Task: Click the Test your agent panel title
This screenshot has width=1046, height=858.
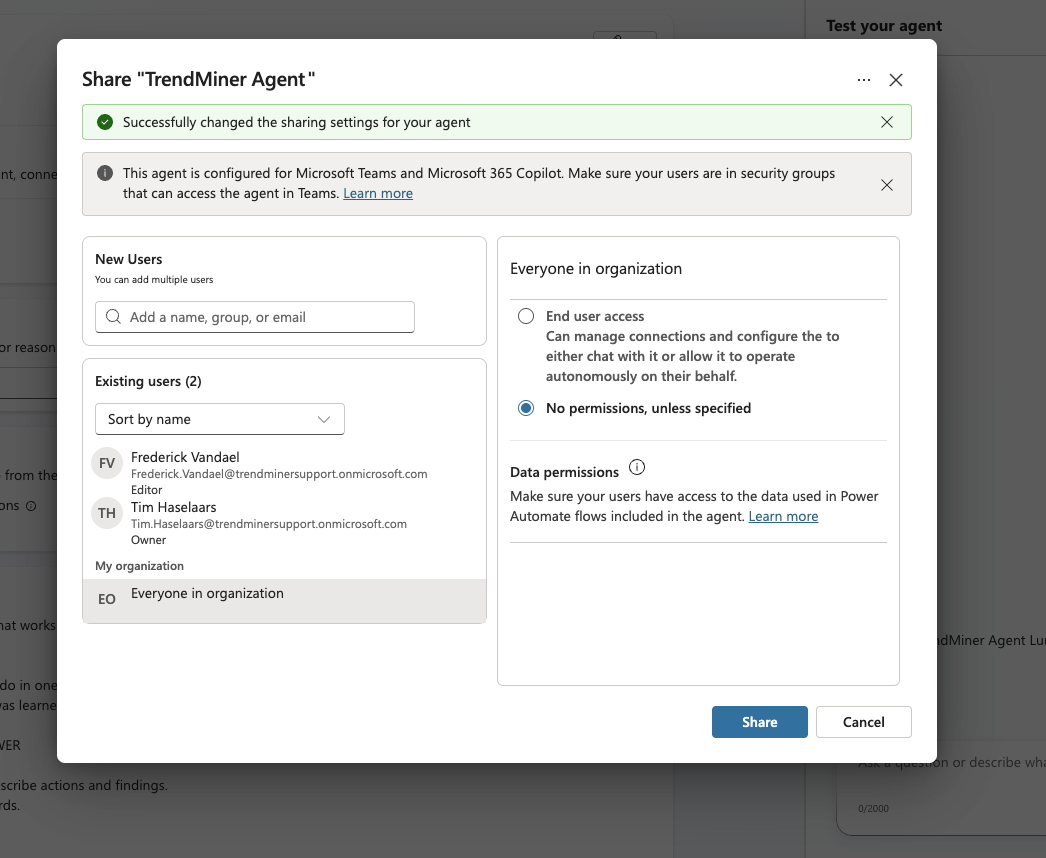Action: (884, 26)
